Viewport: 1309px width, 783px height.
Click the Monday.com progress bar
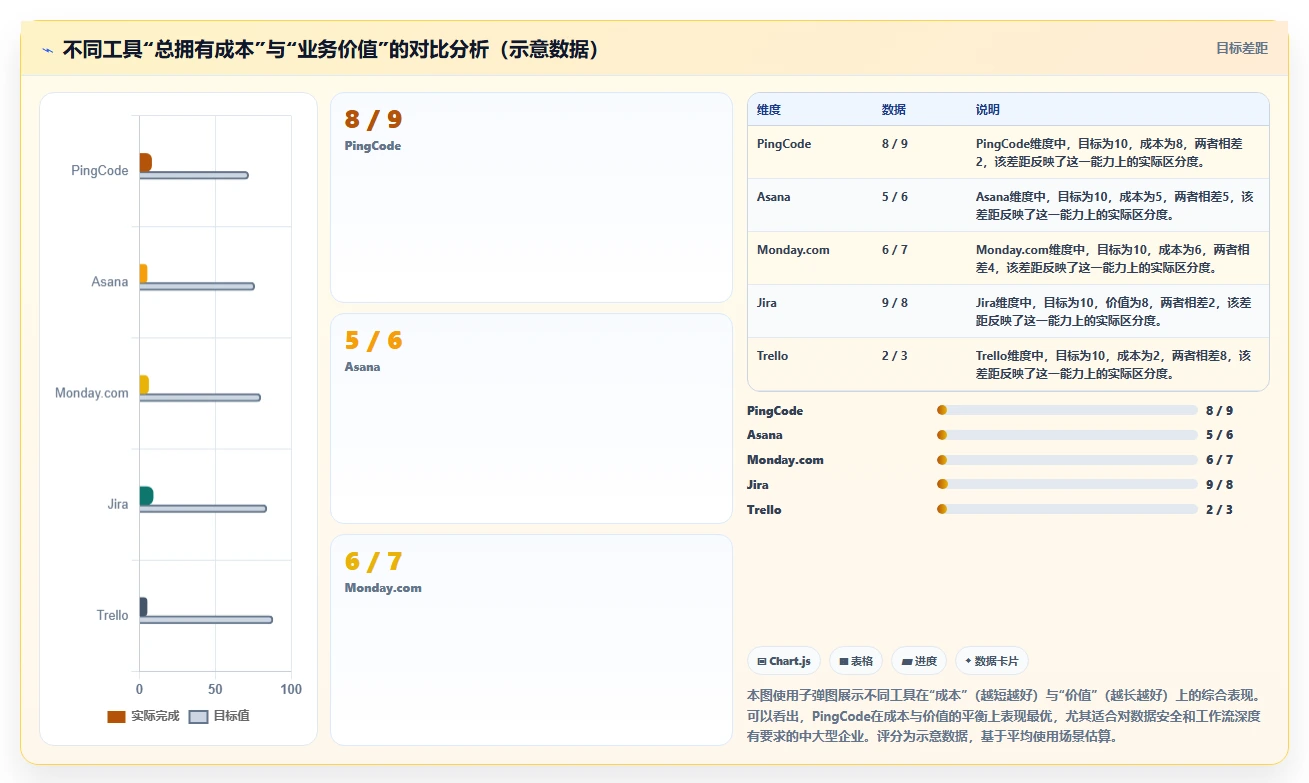tap(1067, 460)
